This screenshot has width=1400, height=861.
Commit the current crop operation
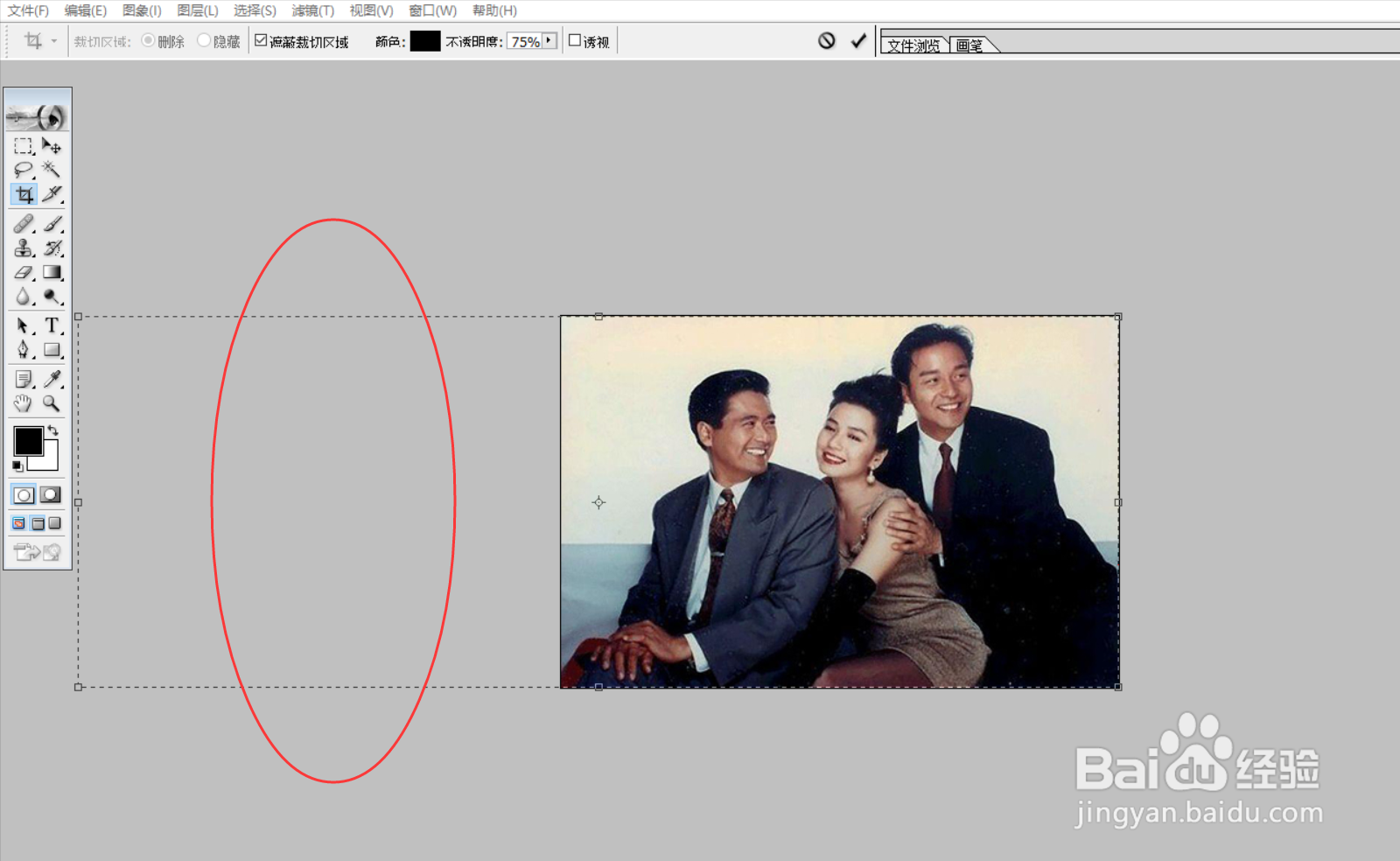(858, 40)
